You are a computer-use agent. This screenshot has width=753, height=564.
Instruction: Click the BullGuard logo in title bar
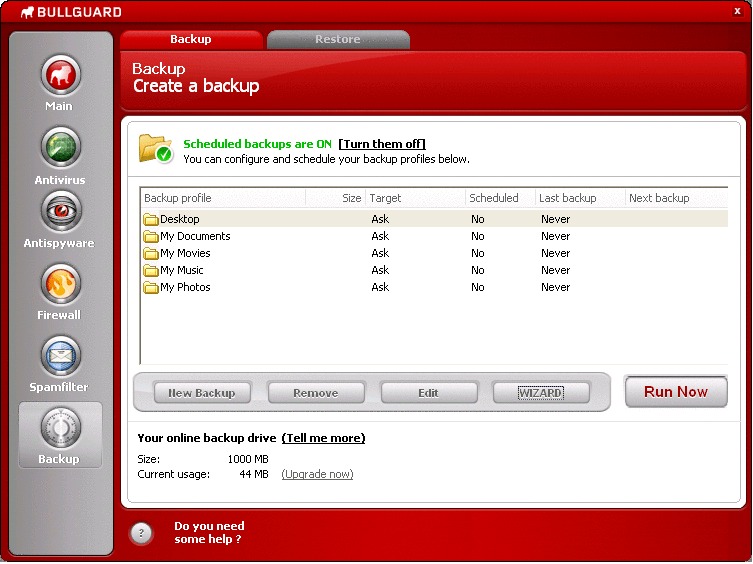(x=71, y=12)
